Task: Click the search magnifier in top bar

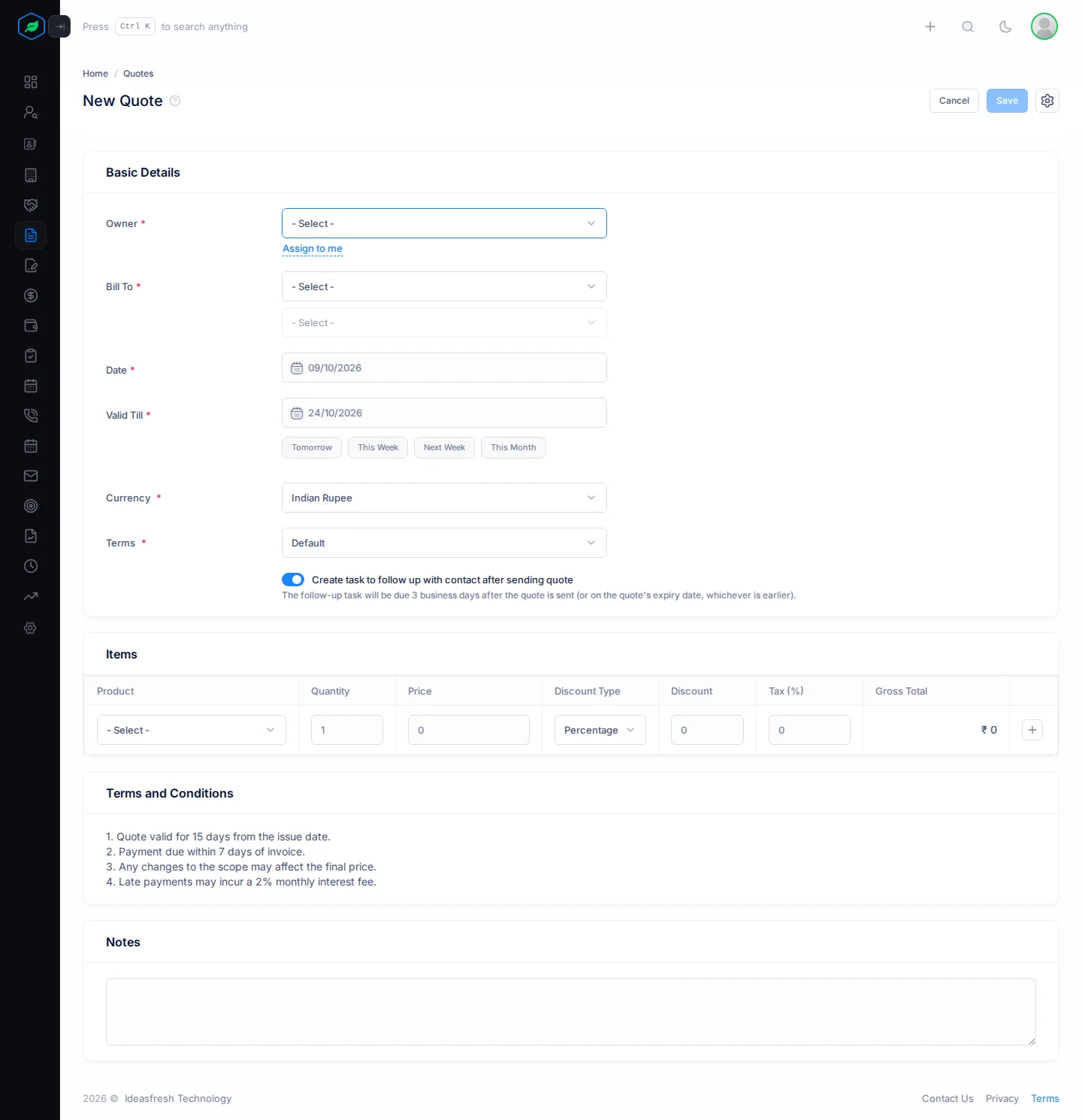Action: (x=968, y=26)
